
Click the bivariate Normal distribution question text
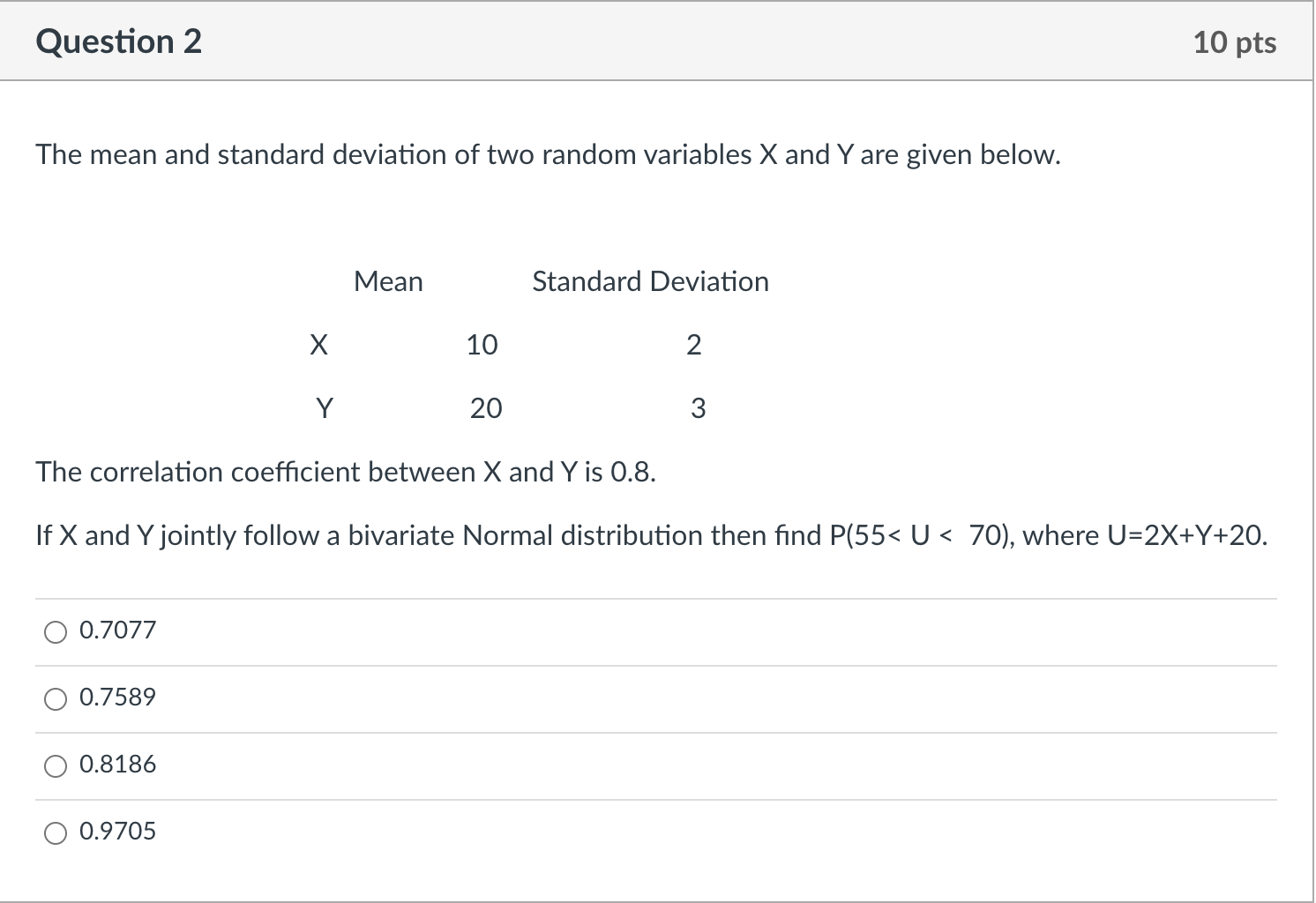tap(651, 535)
